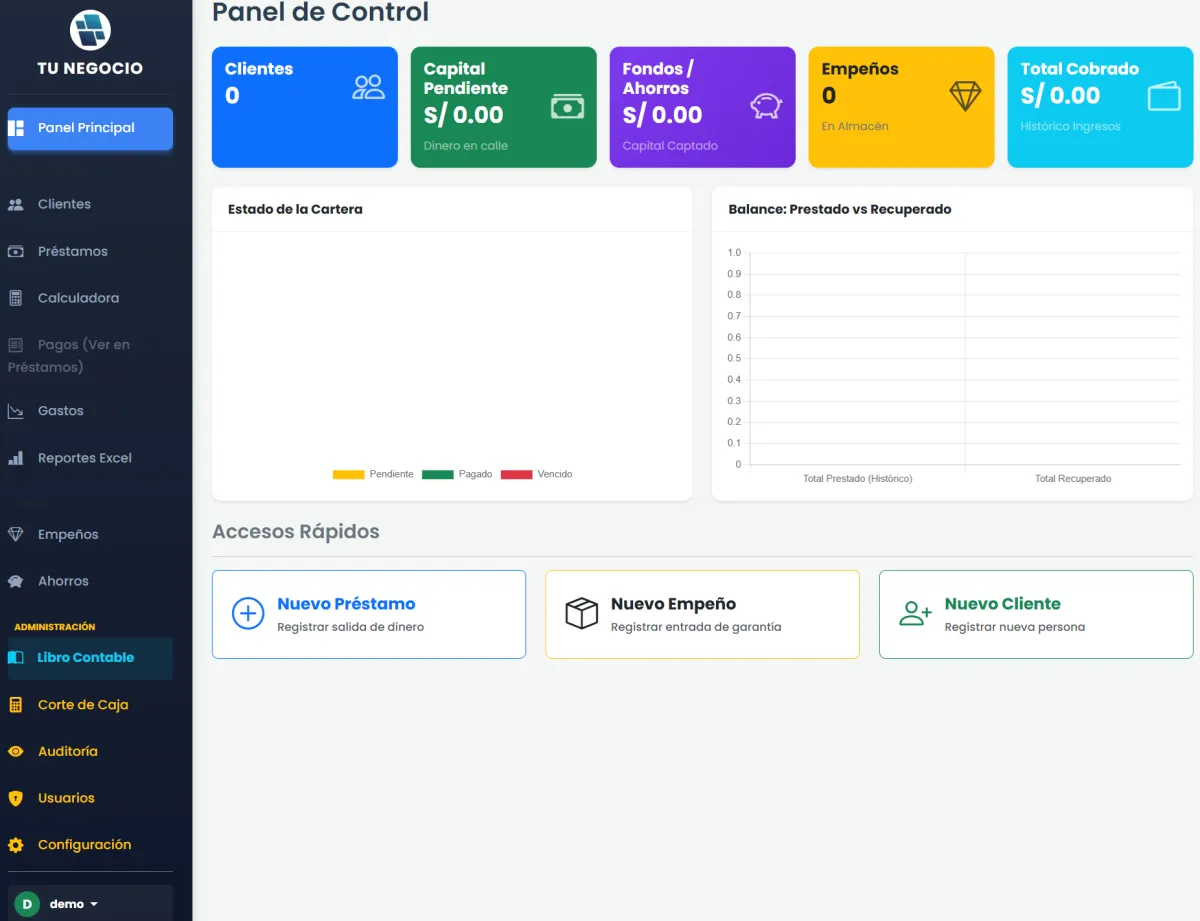The height and width of the screenshot is (921, 1200).
Task: Go to the Clientes section
Action: (x=90, y=204)
